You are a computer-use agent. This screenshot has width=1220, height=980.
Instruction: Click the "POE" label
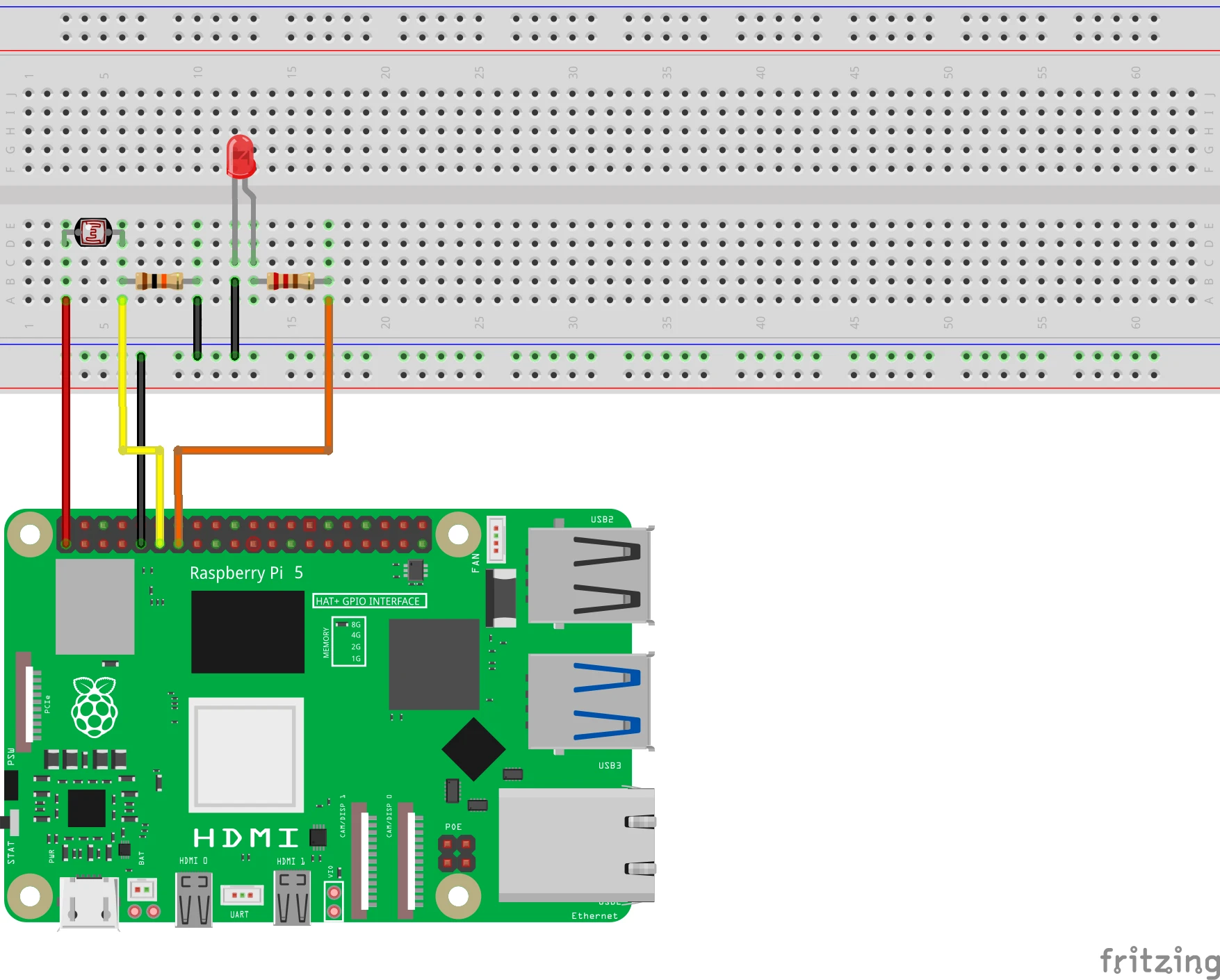coord(453,827)
